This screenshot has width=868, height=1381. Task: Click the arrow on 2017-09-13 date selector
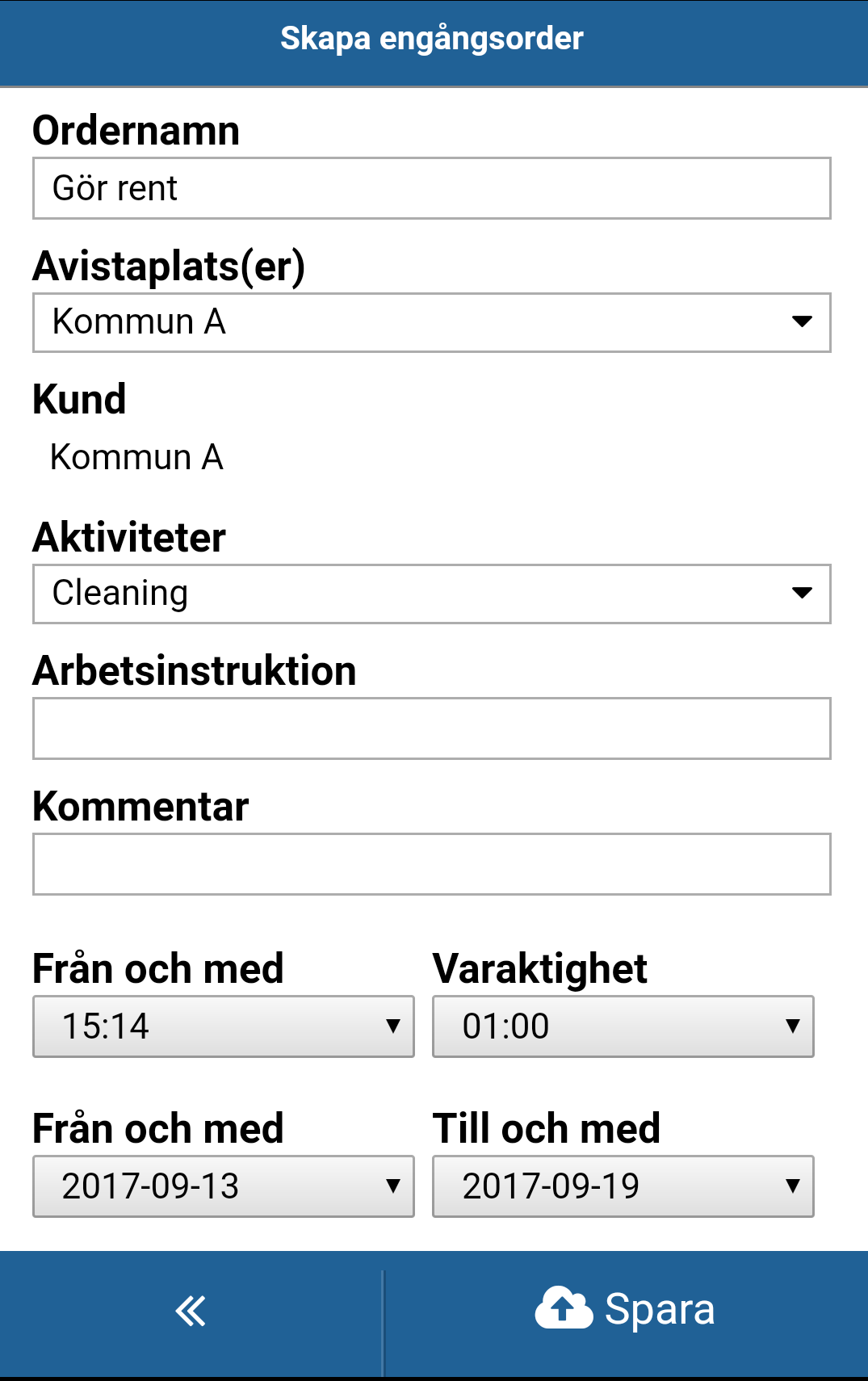[393, 1186]
